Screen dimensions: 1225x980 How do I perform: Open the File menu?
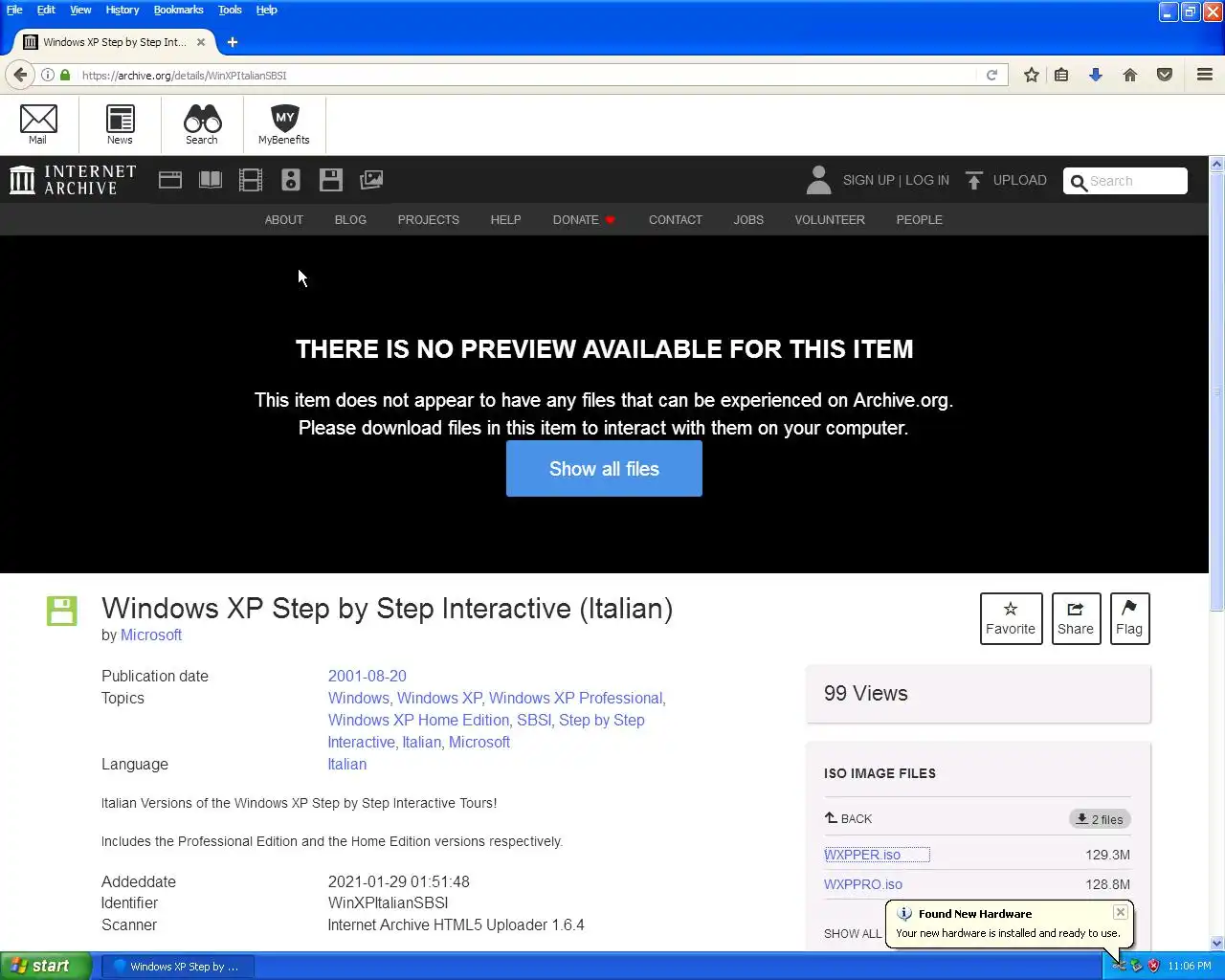point(14,10)
